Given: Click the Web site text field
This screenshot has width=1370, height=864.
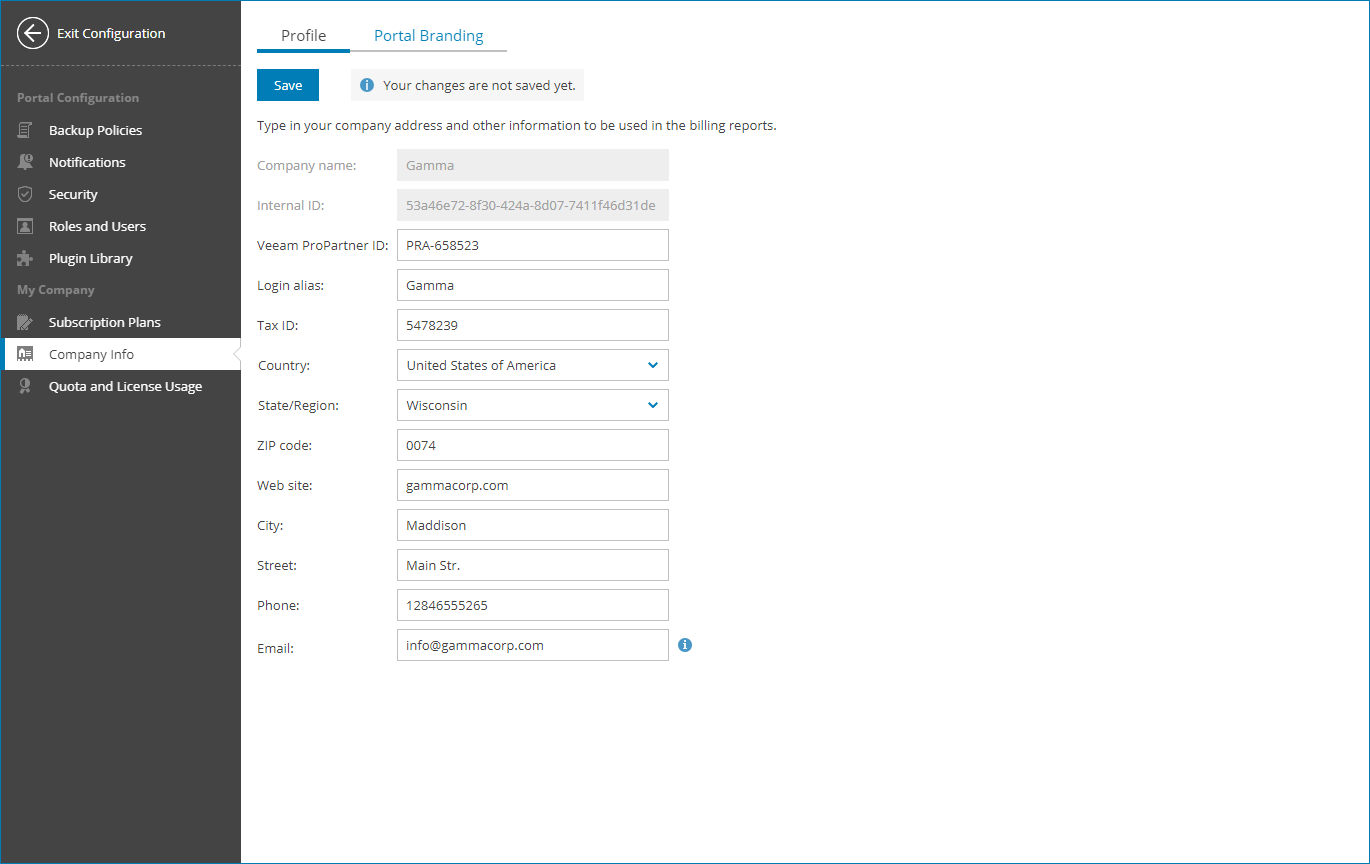Looking at the screenshot, I should click(x=532, y=485).
